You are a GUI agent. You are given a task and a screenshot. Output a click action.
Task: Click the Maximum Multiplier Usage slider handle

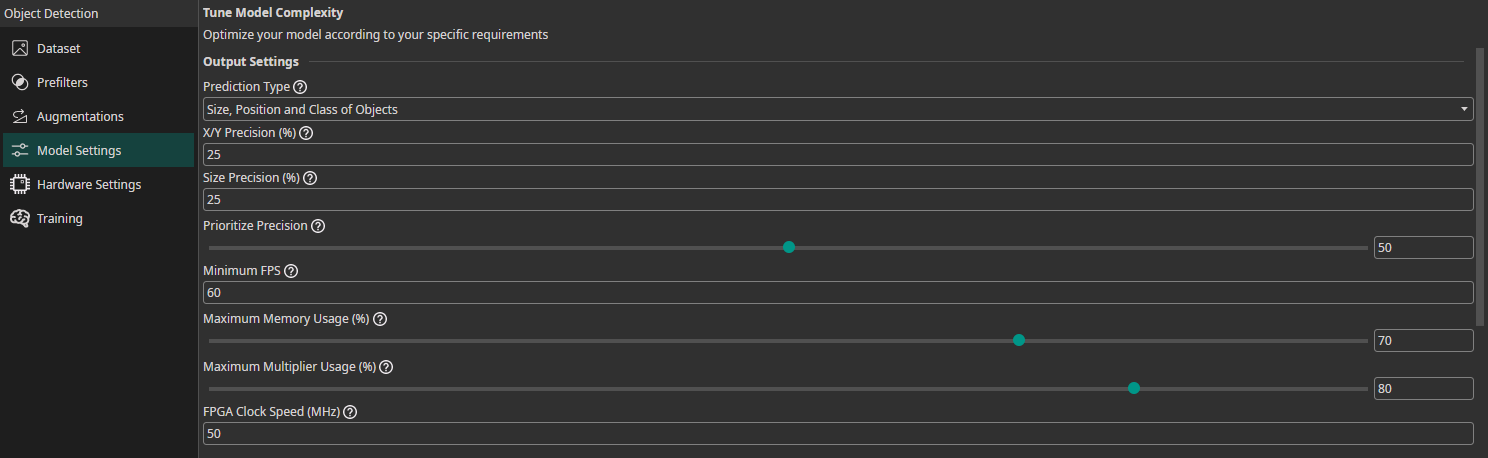(x=1134, y=388)
